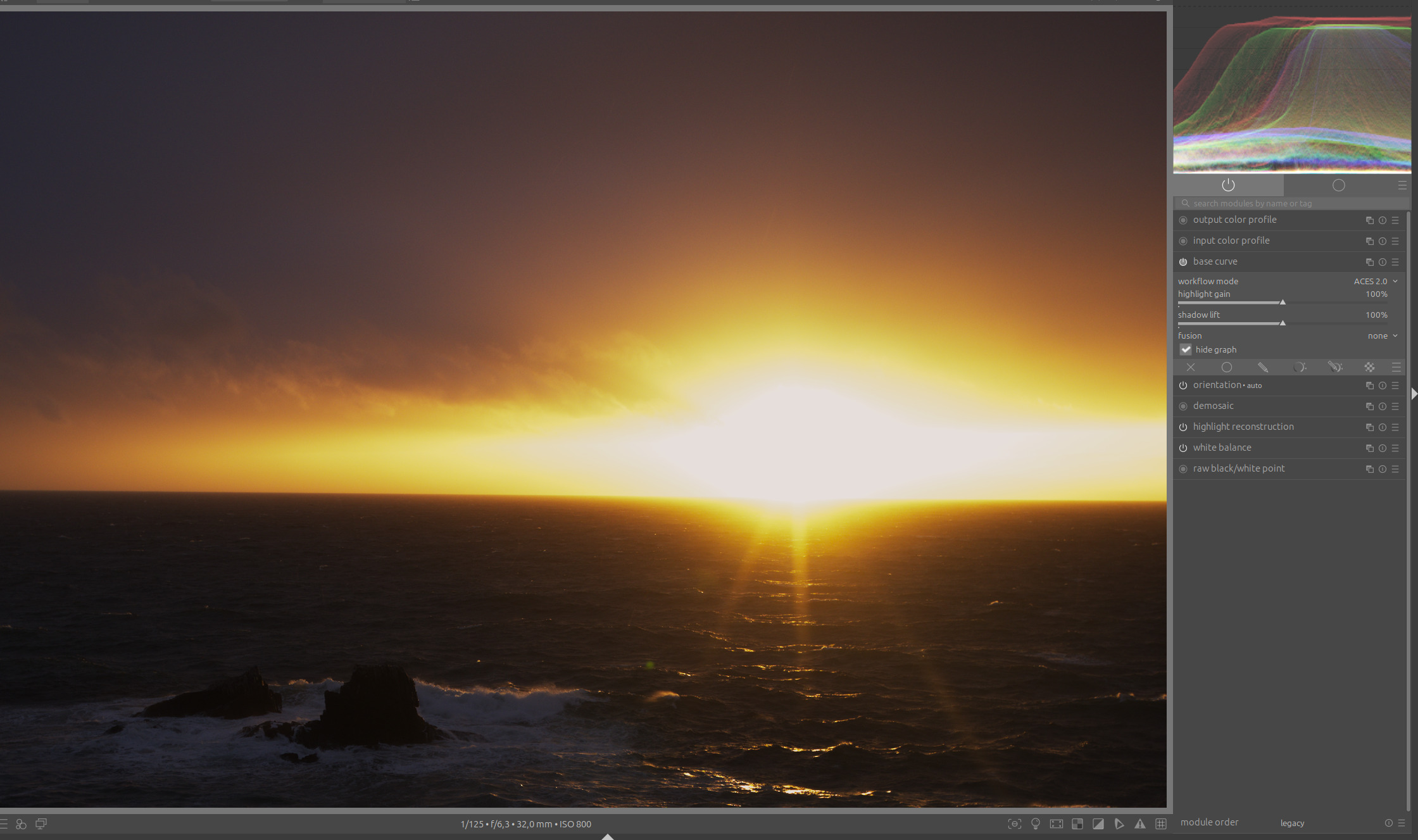
Task: Toggle raw overexposed indicator icon
Action: tap(1077, 824)
